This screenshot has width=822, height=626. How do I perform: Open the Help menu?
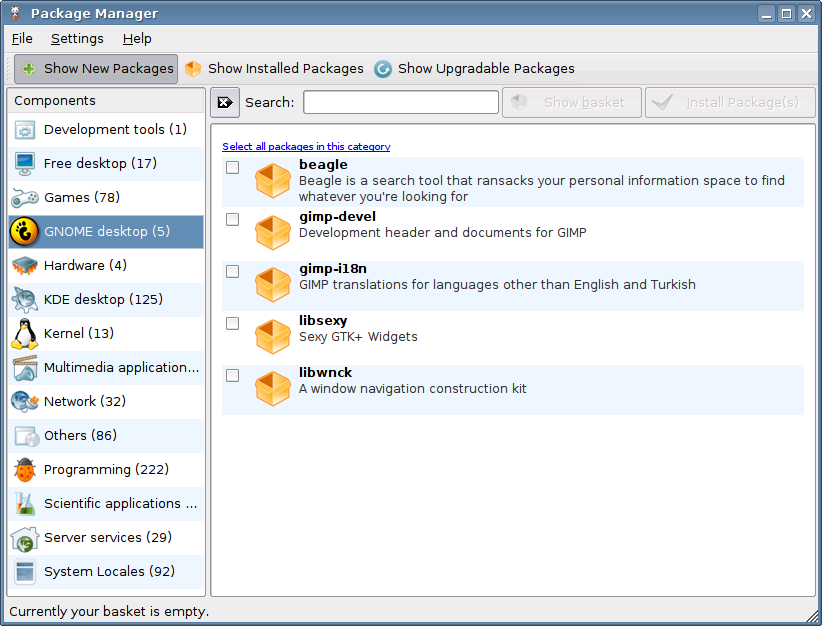pos(137,39)
